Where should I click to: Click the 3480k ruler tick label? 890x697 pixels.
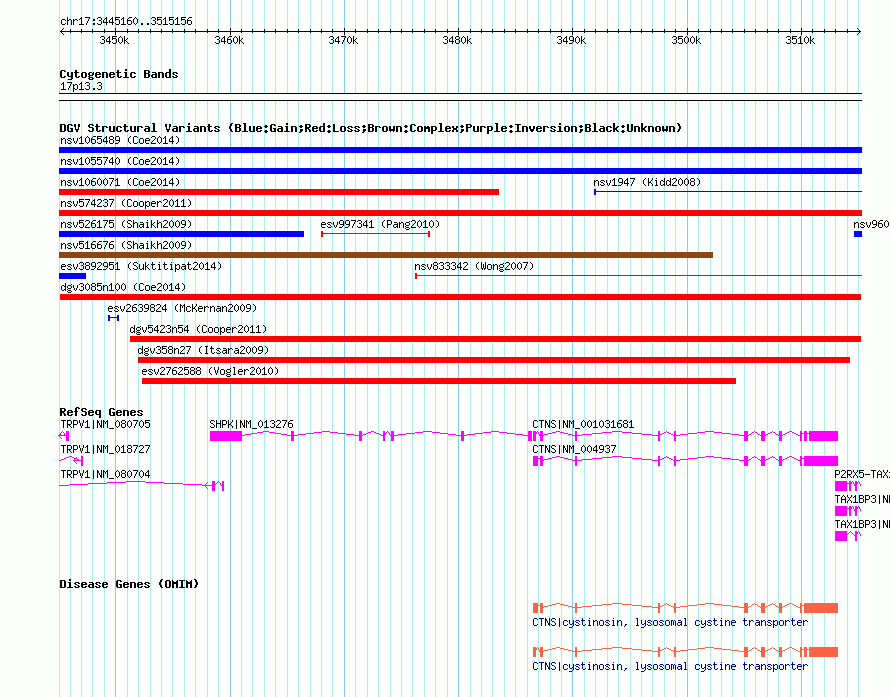pos(457,40)
